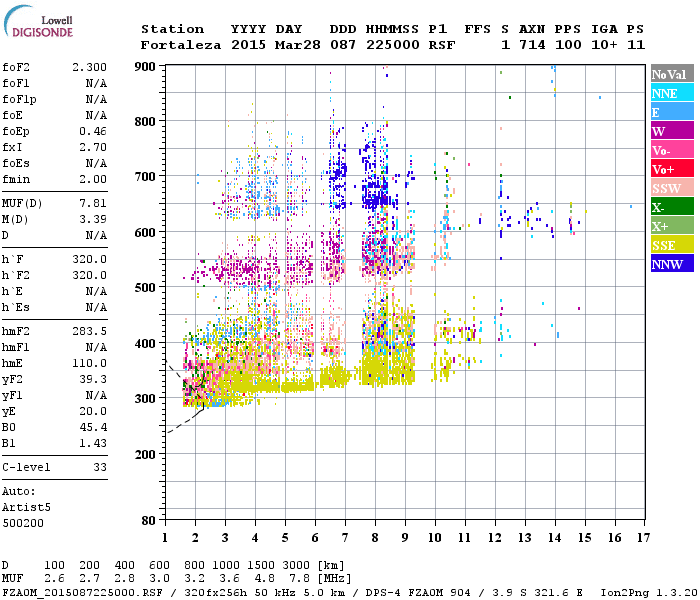700x600 pixels.
Task: Click the foEp value 0.46
Action: pyautogui.click(x=93, y=131)
